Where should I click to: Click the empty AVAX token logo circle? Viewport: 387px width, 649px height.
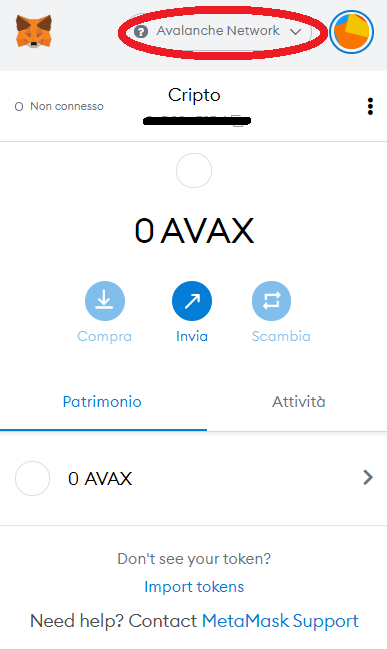(194, 171)
